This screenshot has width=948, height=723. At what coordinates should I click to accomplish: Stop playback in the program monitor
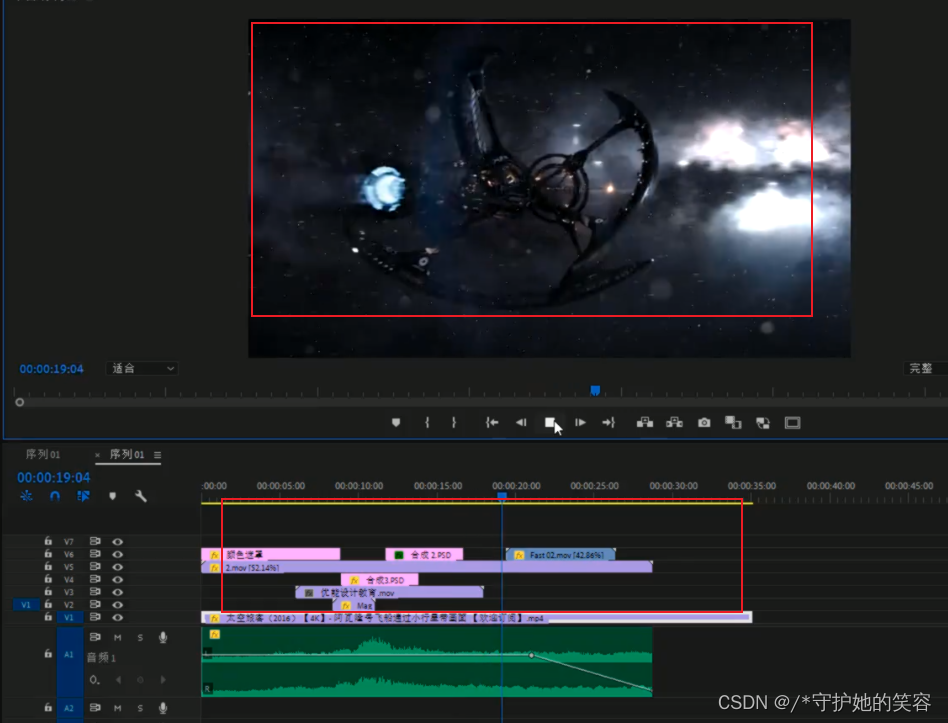(x=550, y=423)
